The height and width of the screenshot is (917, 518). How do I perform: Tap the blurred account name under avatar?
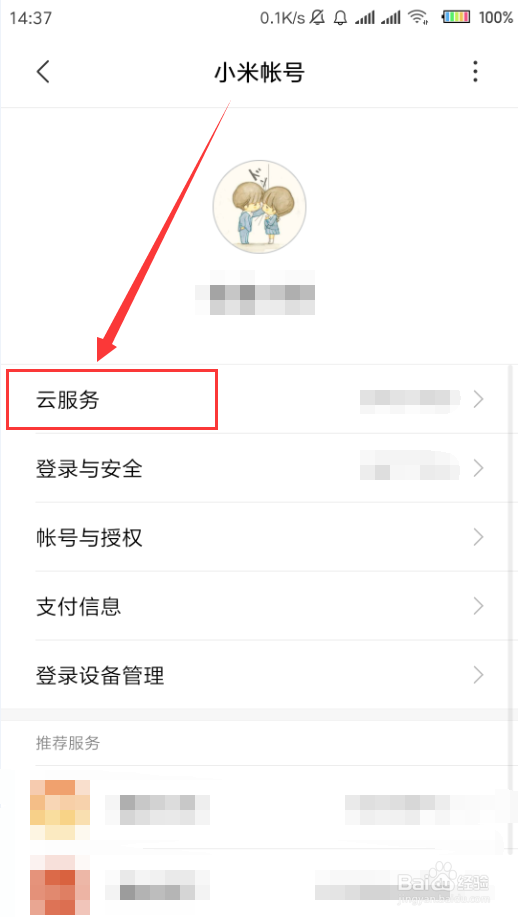pyautogui.click(x=255, y=292)
